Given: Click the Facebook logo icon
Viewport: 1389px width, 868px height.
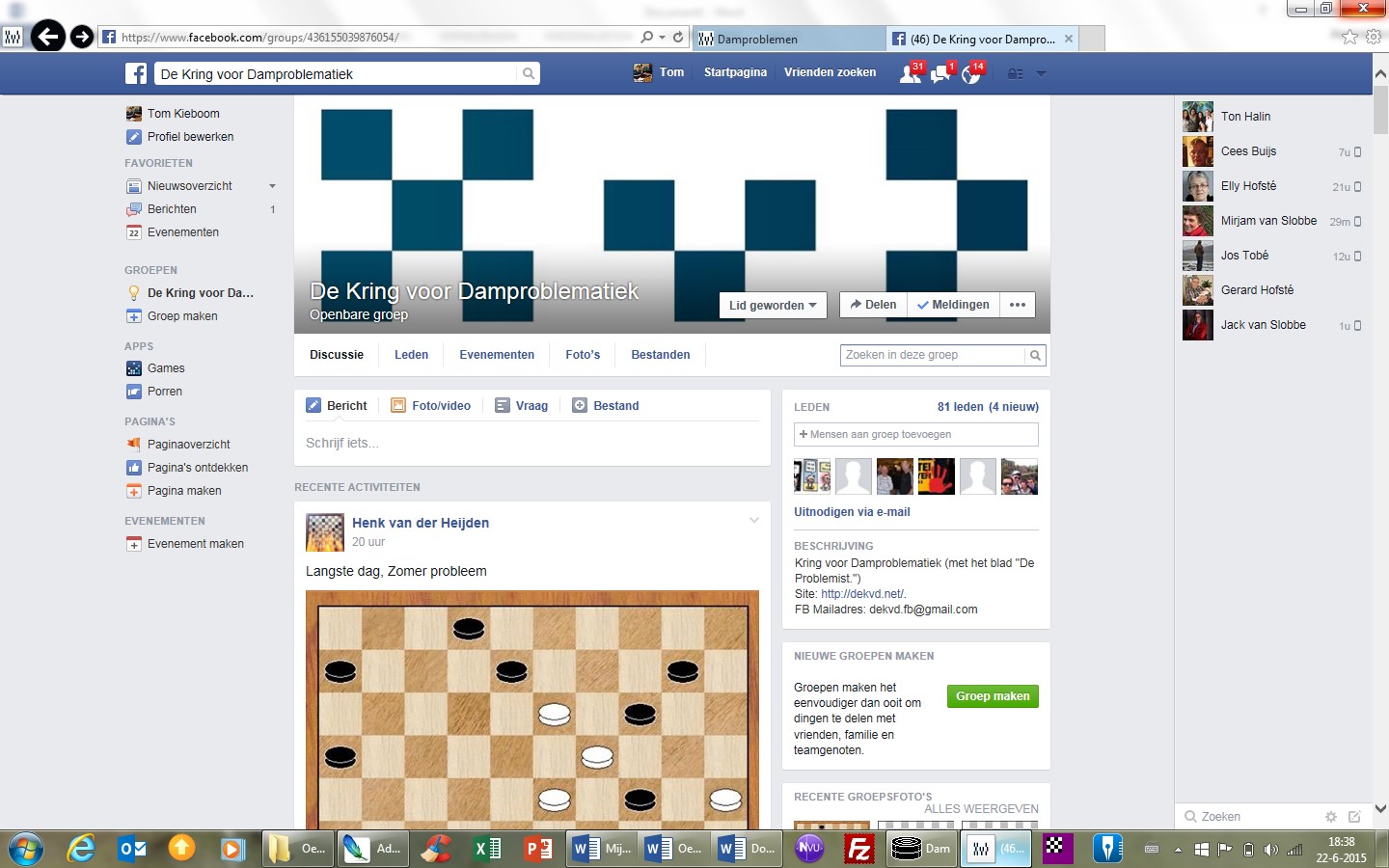Looking at the screenshot, I should pos(136,73).
